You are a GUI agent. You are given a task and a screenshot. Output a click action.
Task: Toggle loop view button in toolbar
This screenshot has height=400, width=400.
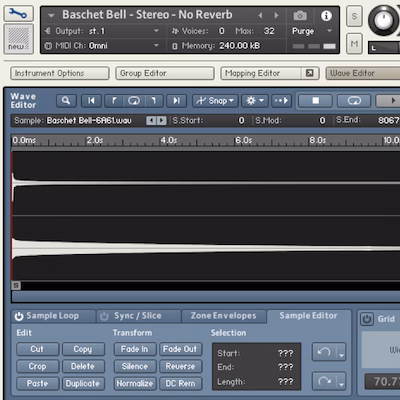[x=134, y=101]
